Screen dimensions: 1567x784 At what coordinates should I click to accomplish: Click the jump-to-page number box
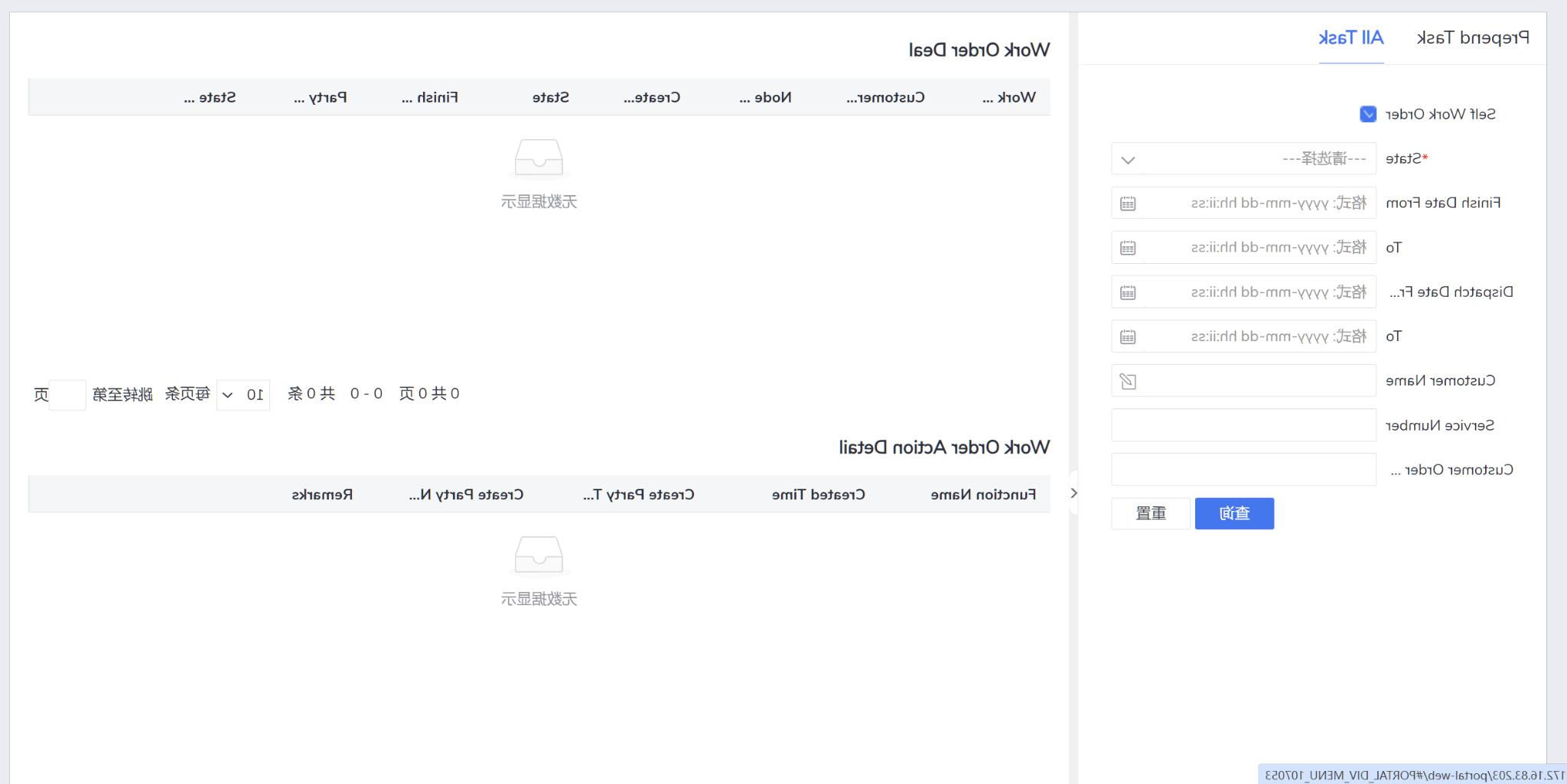pos(67,395)
